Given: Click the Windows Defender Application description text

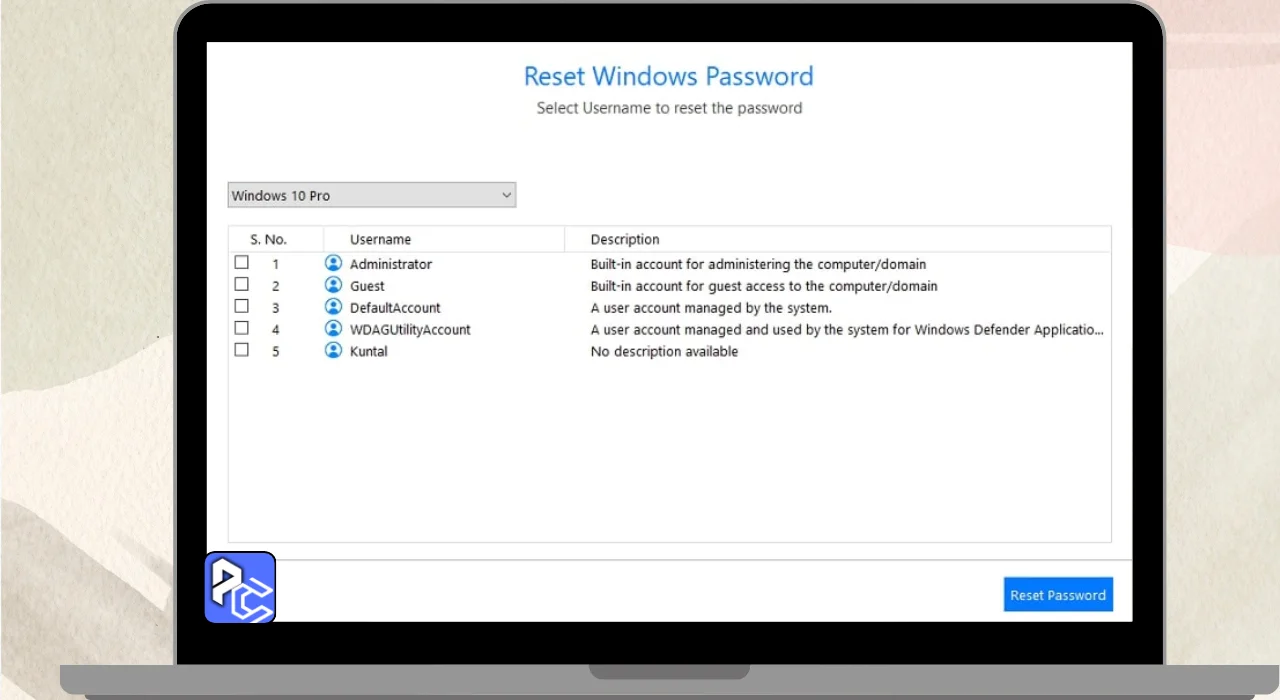Looking at the screenshot, I should 848,330.
